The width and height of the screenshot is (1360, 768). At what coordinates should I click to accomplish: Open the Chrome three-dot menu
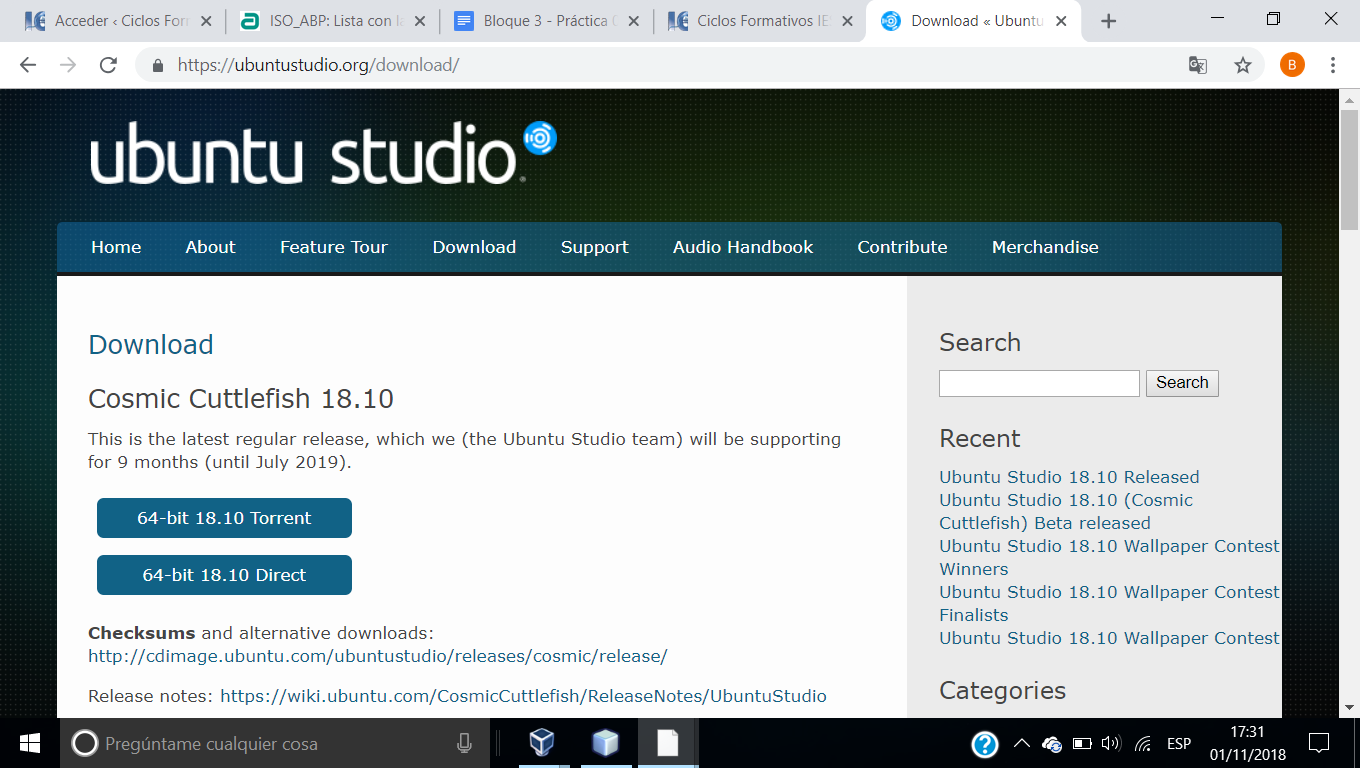coord(1333,65)
